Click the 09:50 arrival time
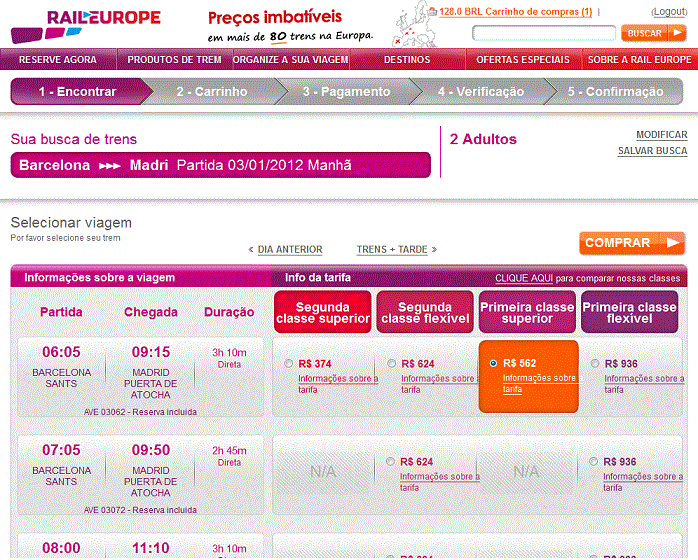The image size is (698, 560). (x=151, y=450)
